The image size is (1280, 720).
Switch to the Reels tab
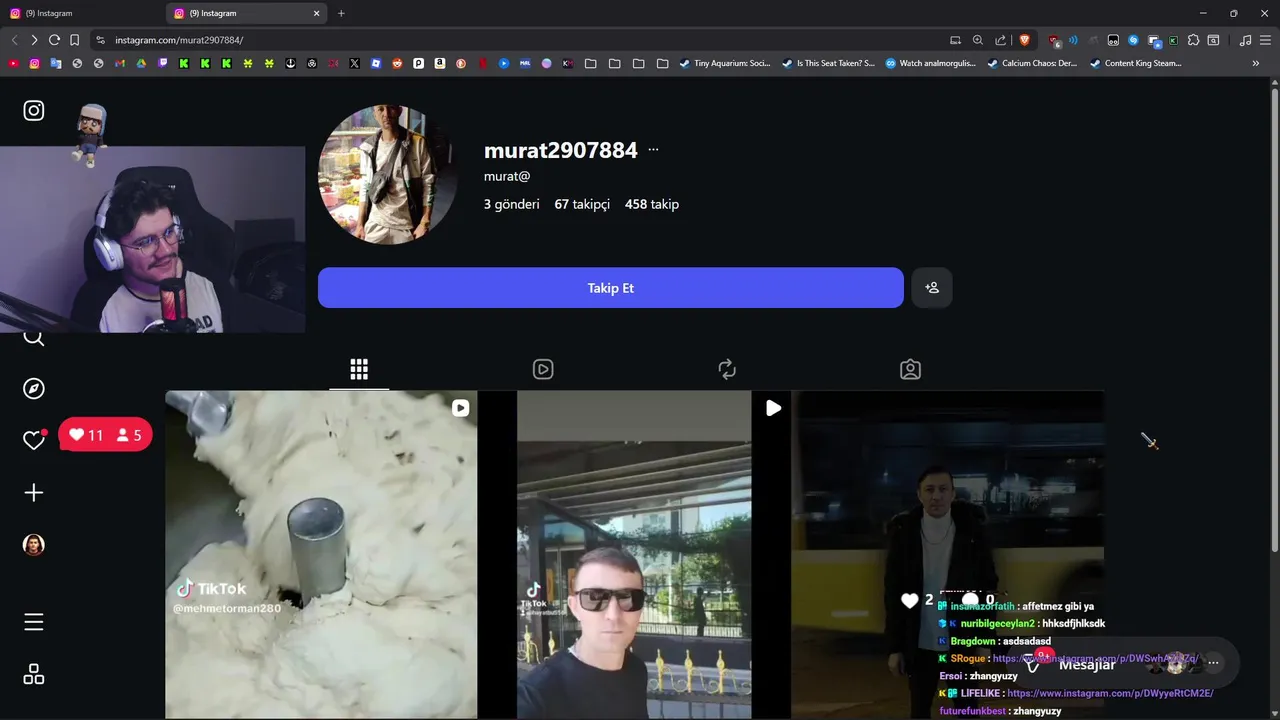[543, 369]
